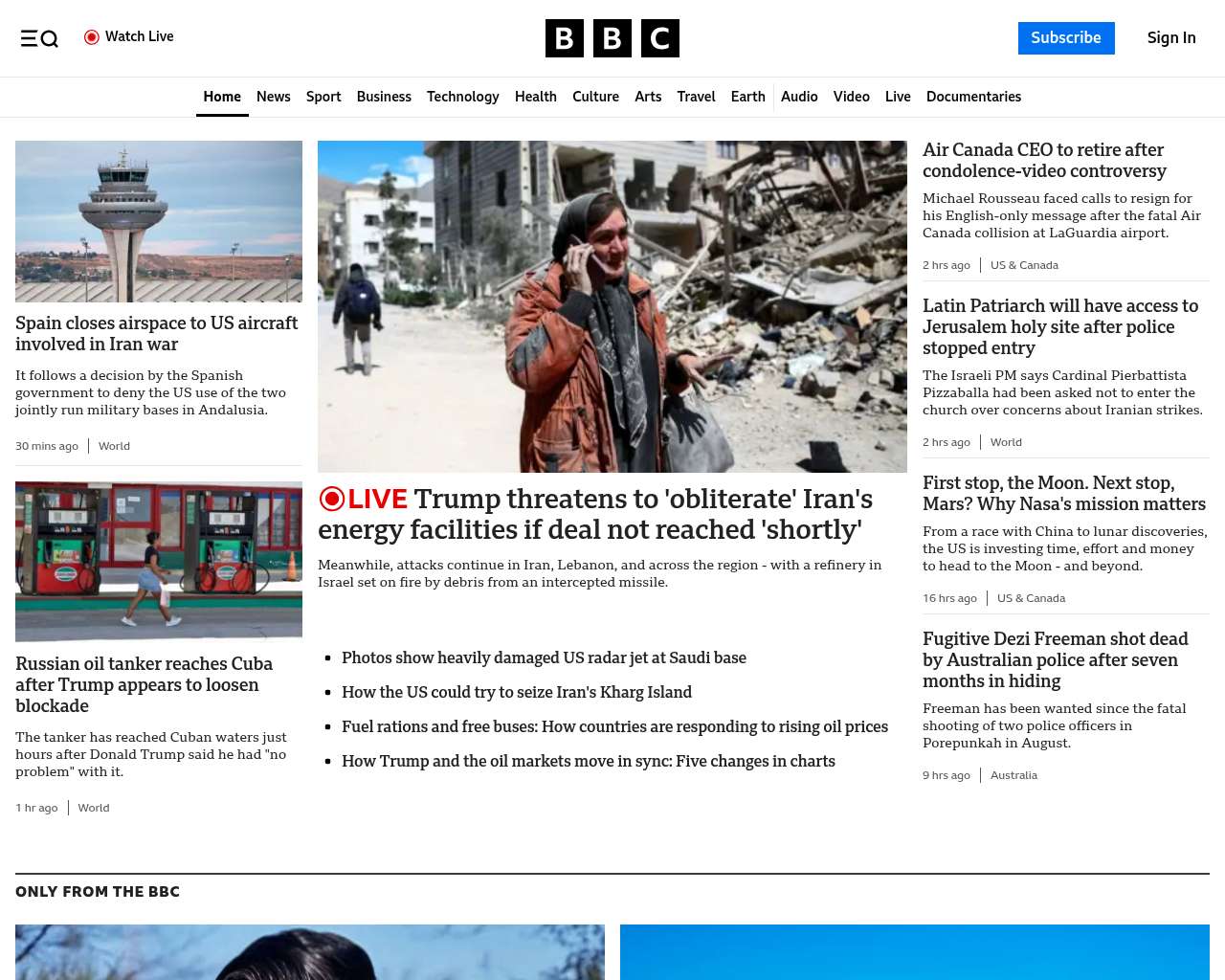Click 'The tanker has reached Cuban waters' summary
The image size is (1225, 980).
pos(151,755)
